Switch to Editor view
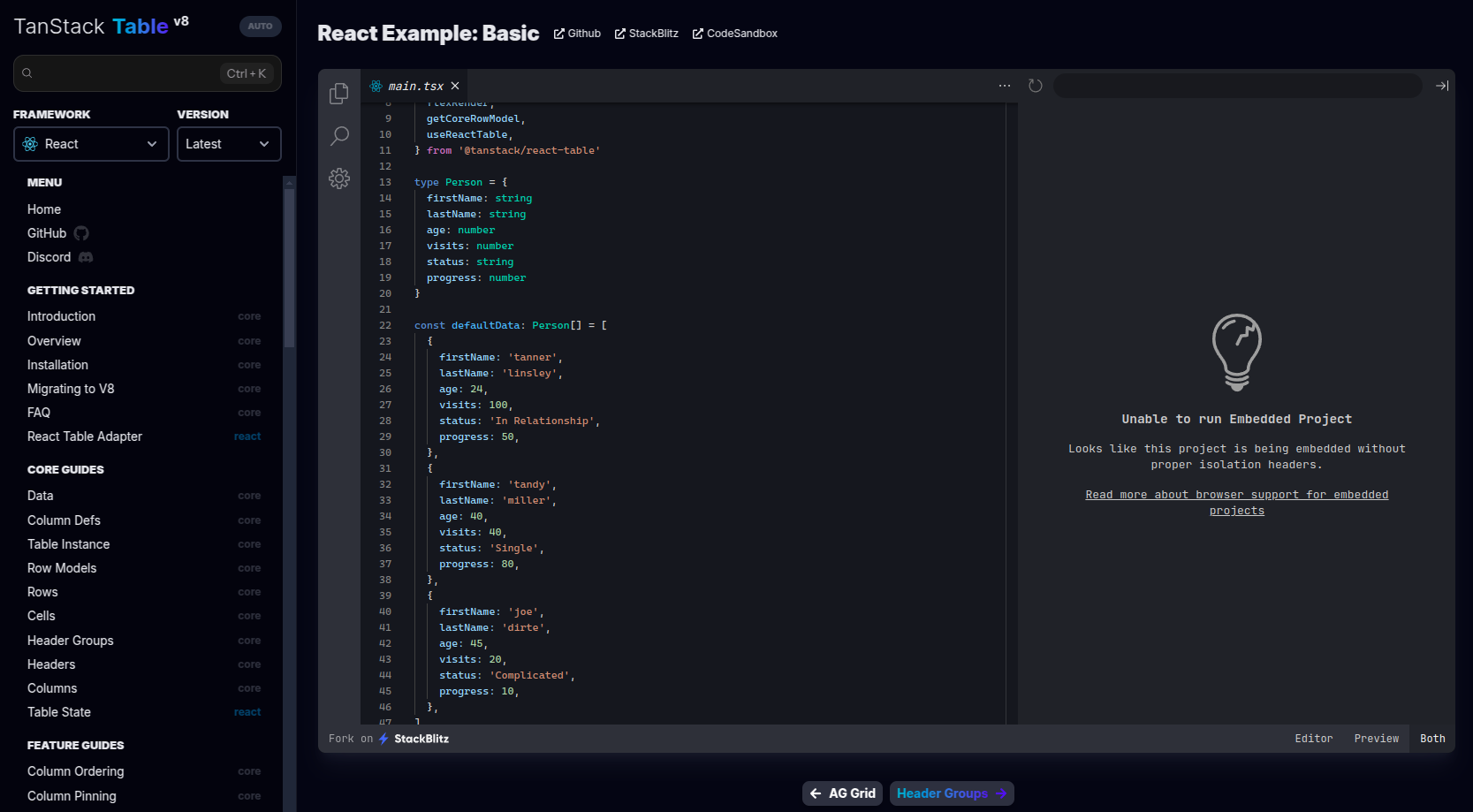1473x812 pixels. [1314, 739]
